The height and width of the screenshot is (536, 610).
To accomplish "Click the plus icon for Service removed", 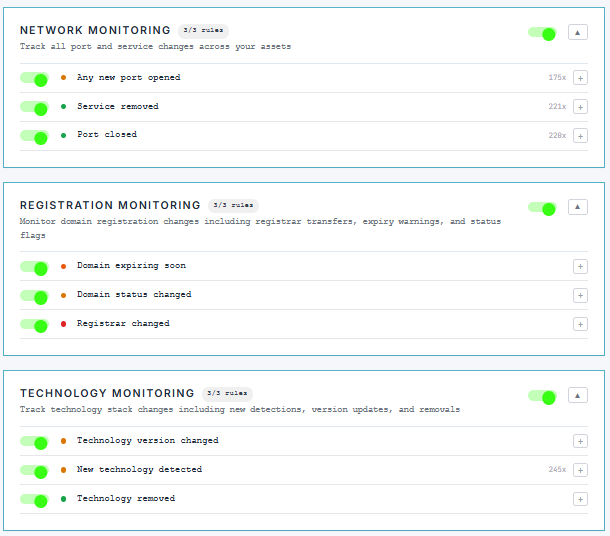I will [580, 107].
